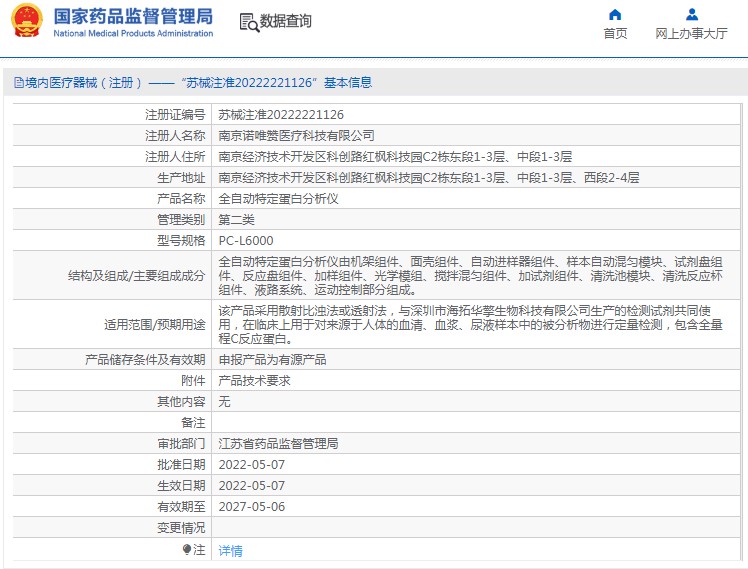The image size is (748, 569).
Task: Click the 数据查询 label
Action: coord(285,21)
